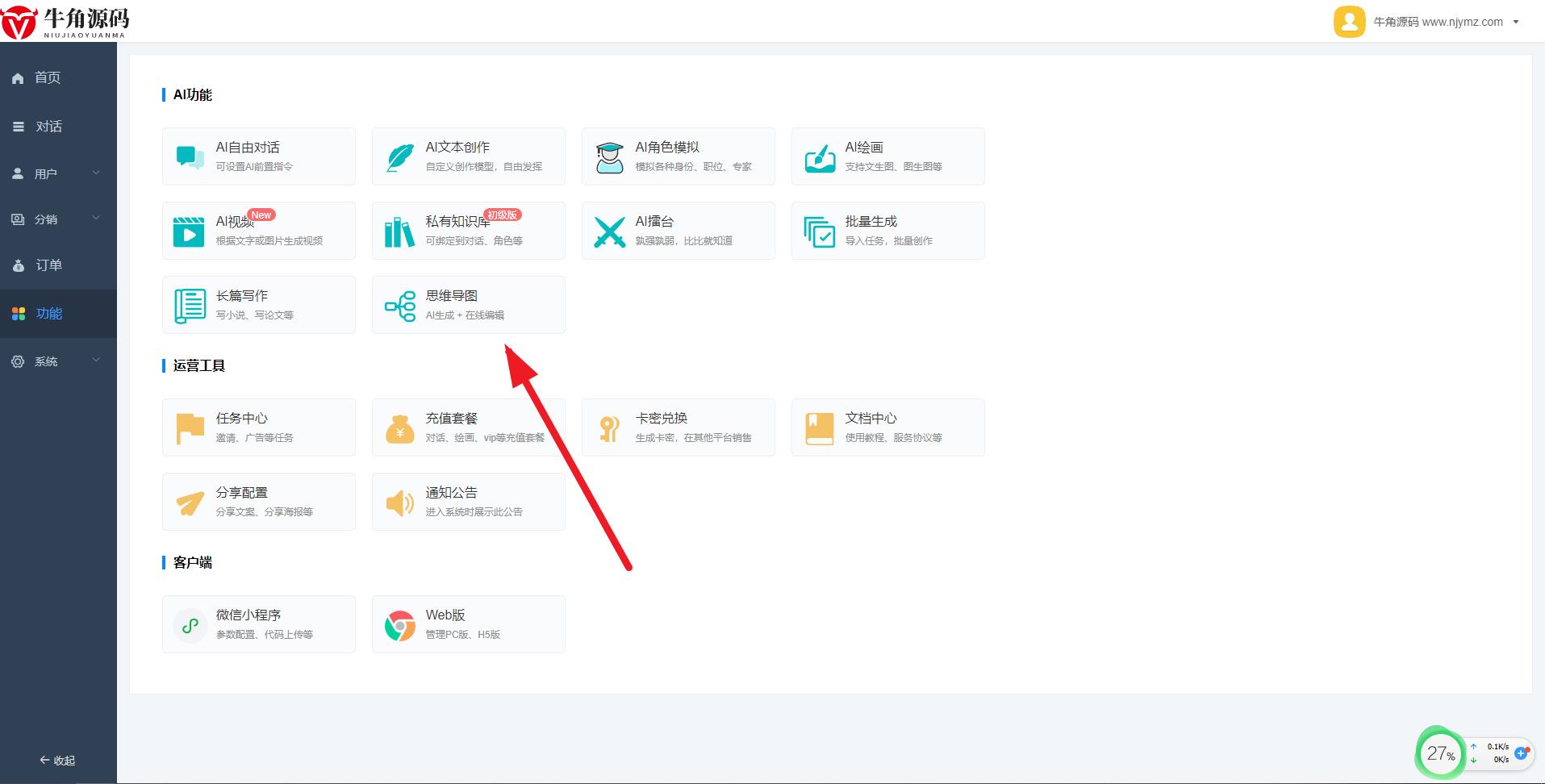Open the AI自由对话 card title
1545x784 pixels.
tap(248, 148)
